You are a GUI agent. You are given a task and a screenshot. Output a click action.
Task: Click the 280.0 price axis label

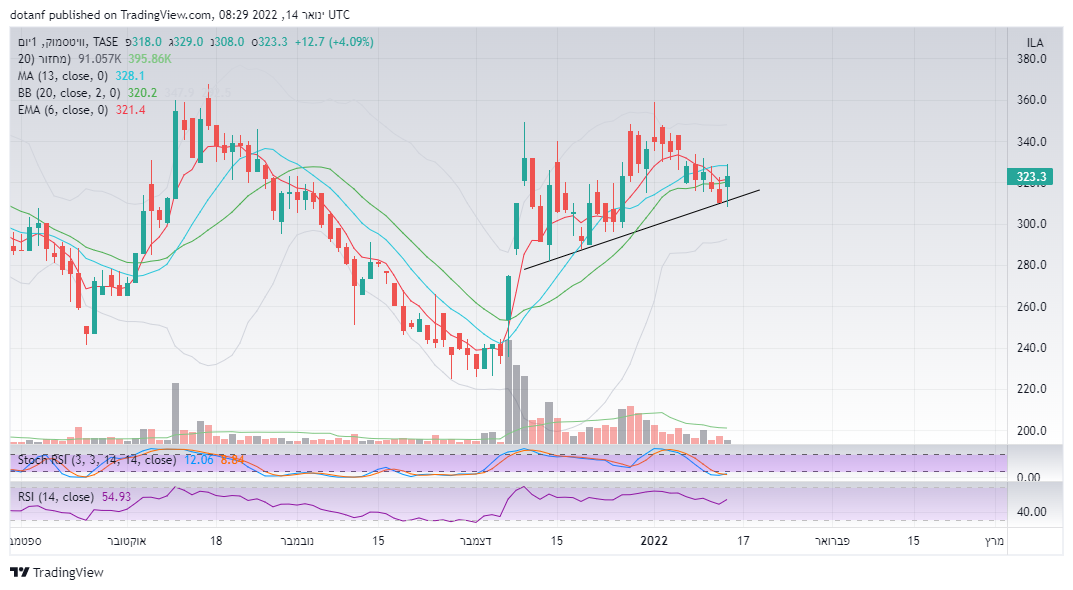coord(1031,265)
